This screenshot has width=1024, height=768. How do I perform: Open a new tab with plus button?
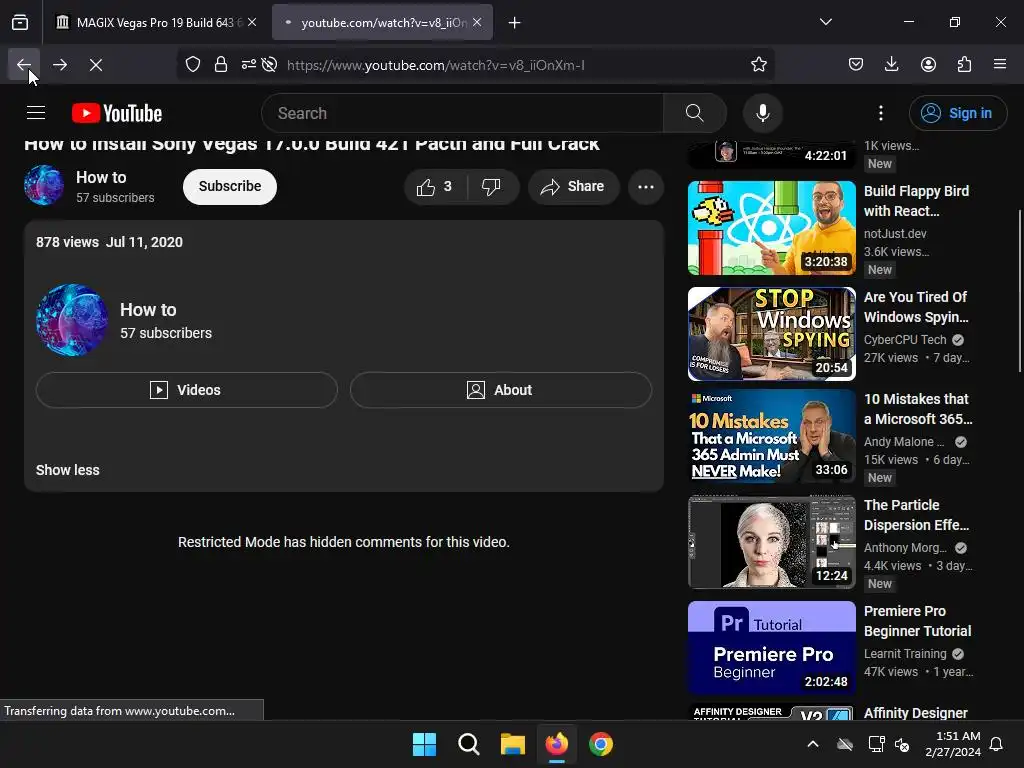[515, 23]
